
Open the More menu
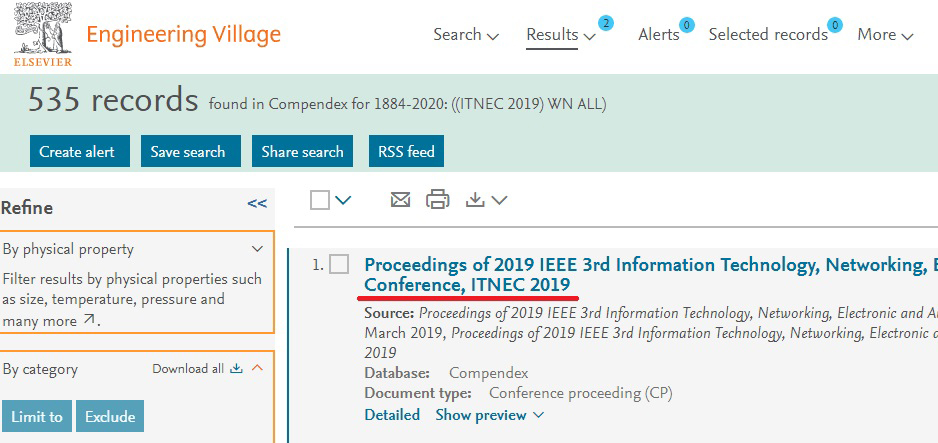[885, 35]
